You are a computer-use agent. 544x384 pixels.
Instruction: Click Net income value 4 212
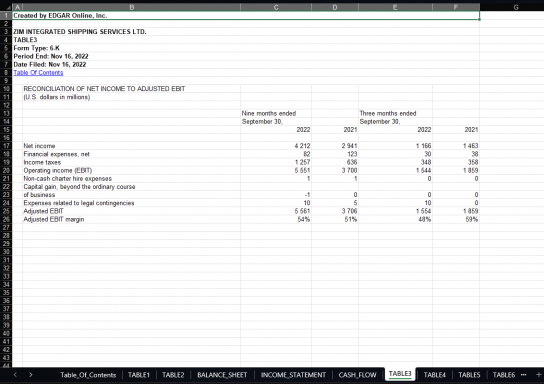(x=302, y=146)
